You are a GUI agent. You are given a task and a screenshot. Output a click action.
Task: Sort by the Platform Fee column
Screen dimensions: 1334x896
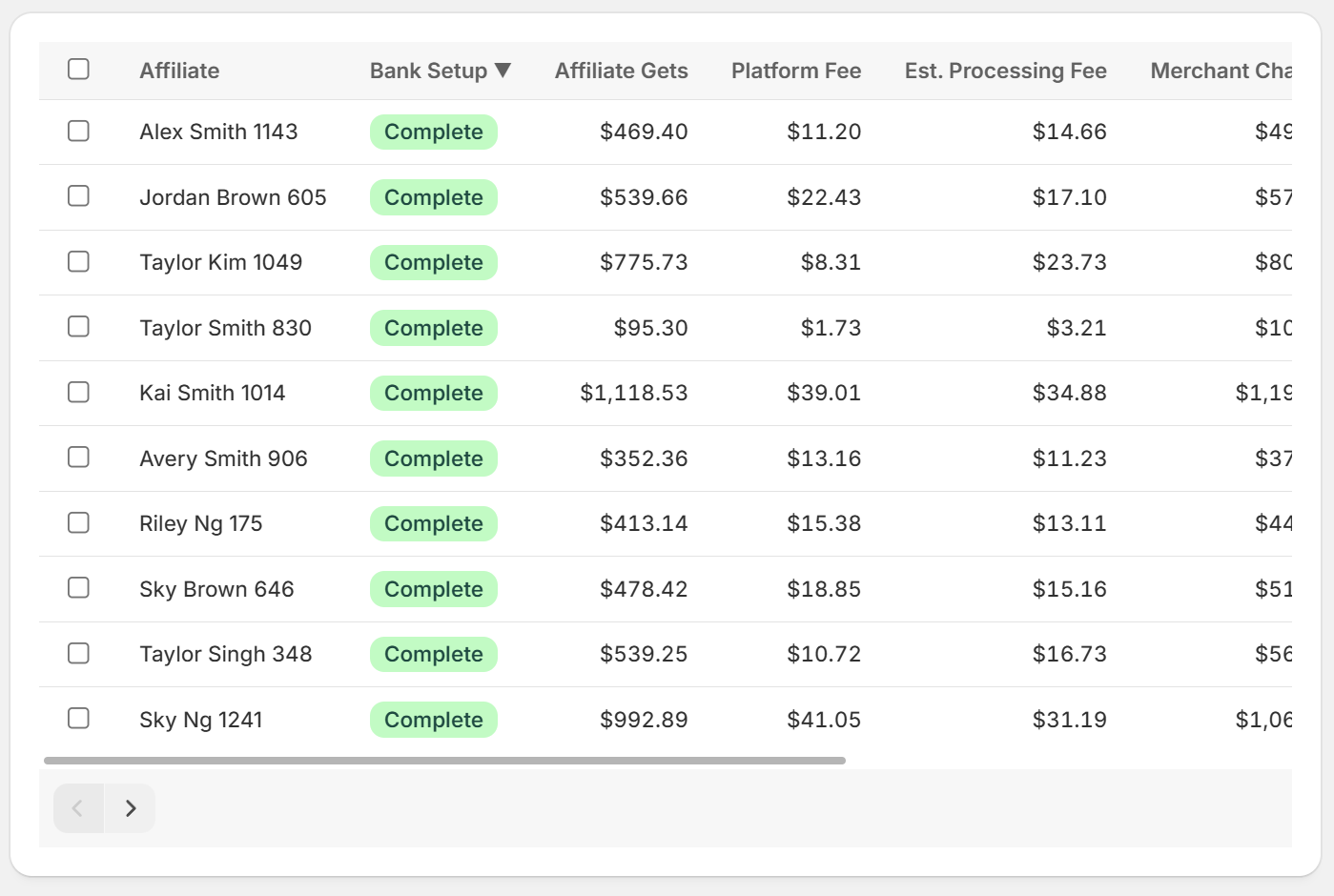(796, 70)
